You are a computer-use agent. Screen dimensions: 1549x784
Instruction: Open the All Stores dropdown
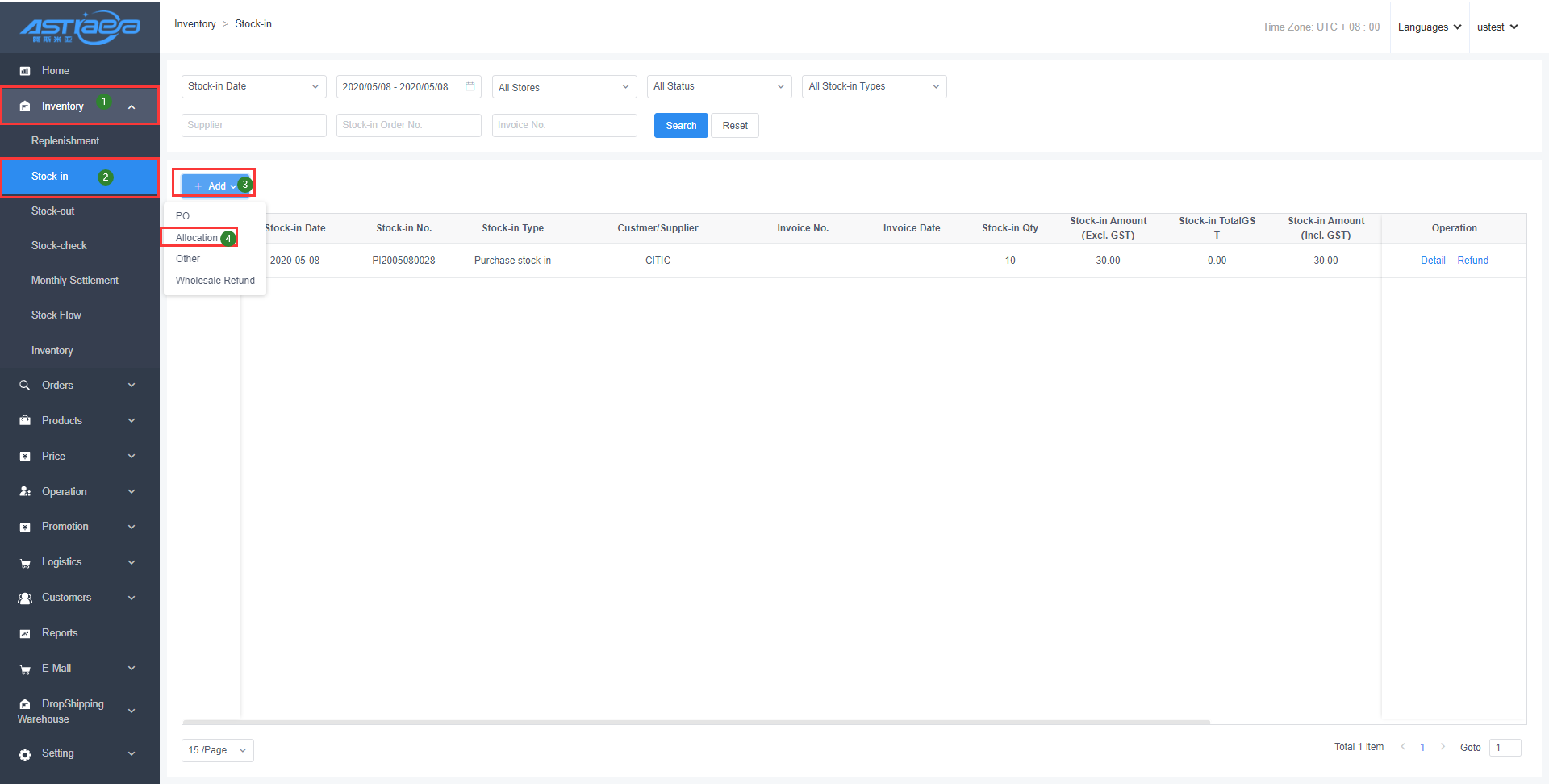[564, 87]
